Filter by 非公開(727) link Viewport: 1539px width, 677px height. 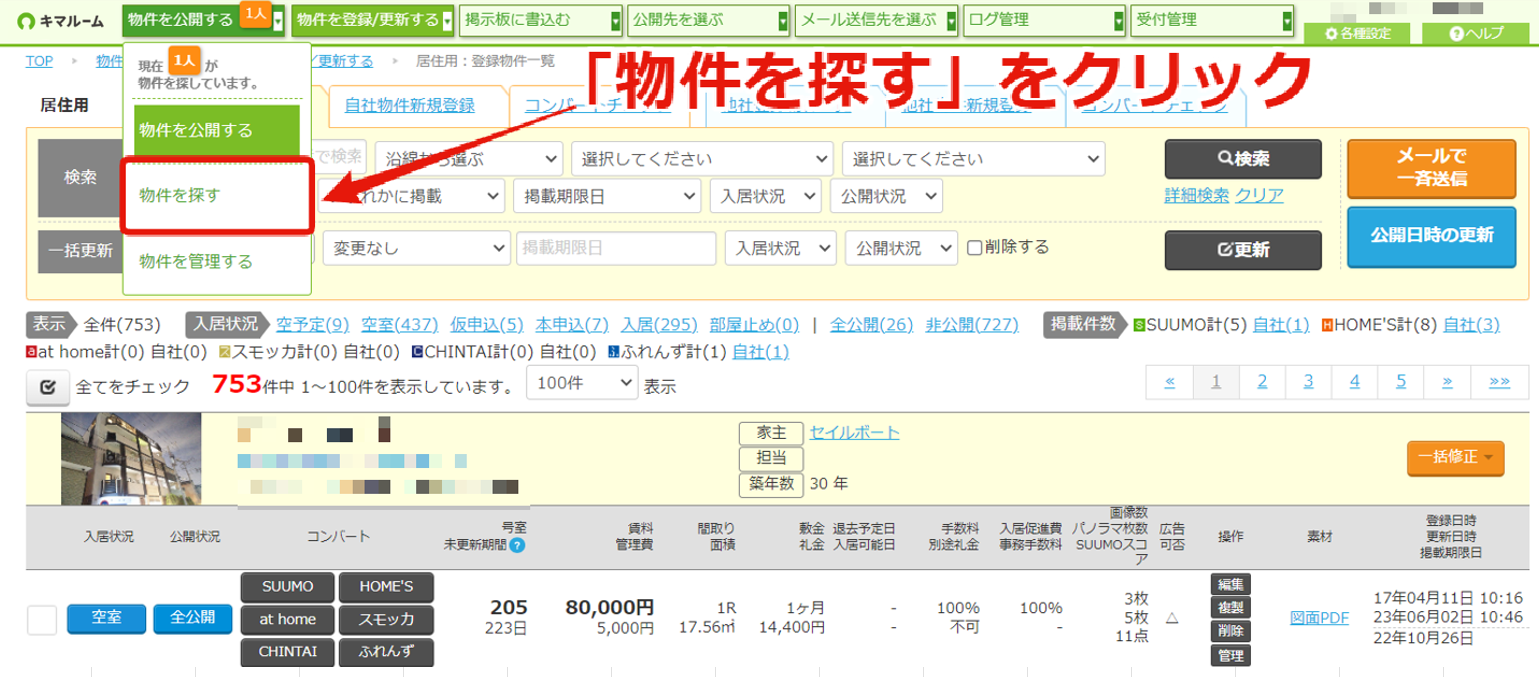pos(972,324)
